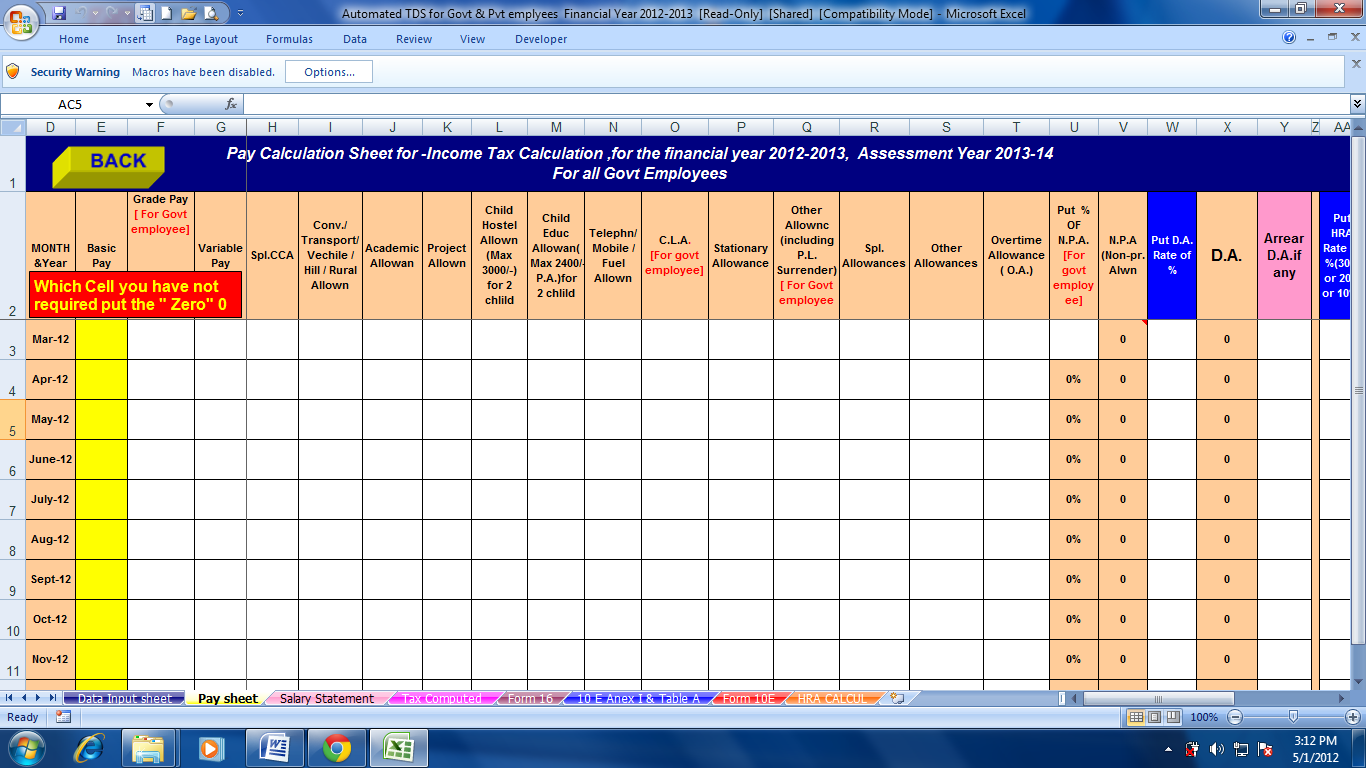The height and width of the screenshot is (768, 1366).
Task: Select column header Q
Action: tap(806, 127)
